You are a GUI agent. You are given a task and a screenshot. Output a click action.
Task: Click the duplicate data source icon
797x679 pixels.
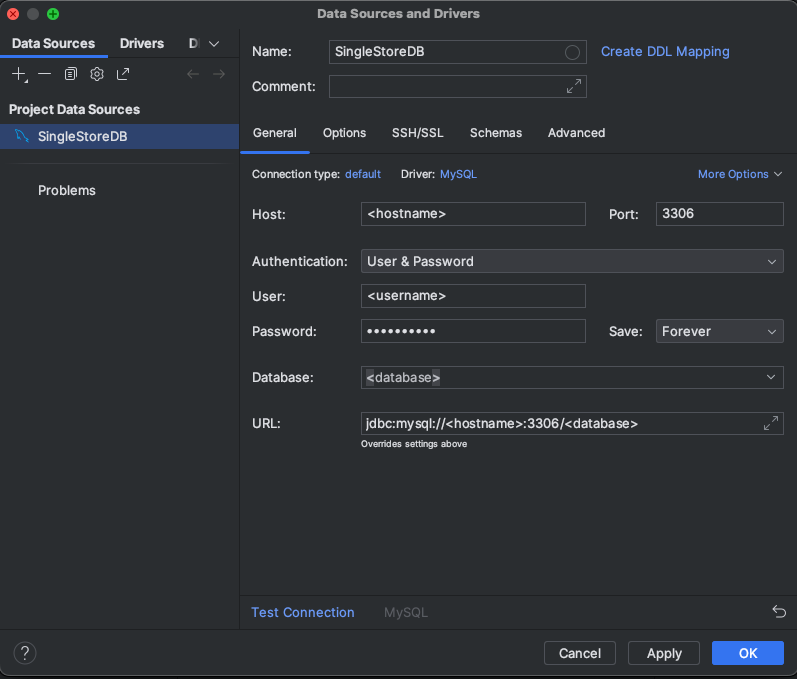(71, 74)
